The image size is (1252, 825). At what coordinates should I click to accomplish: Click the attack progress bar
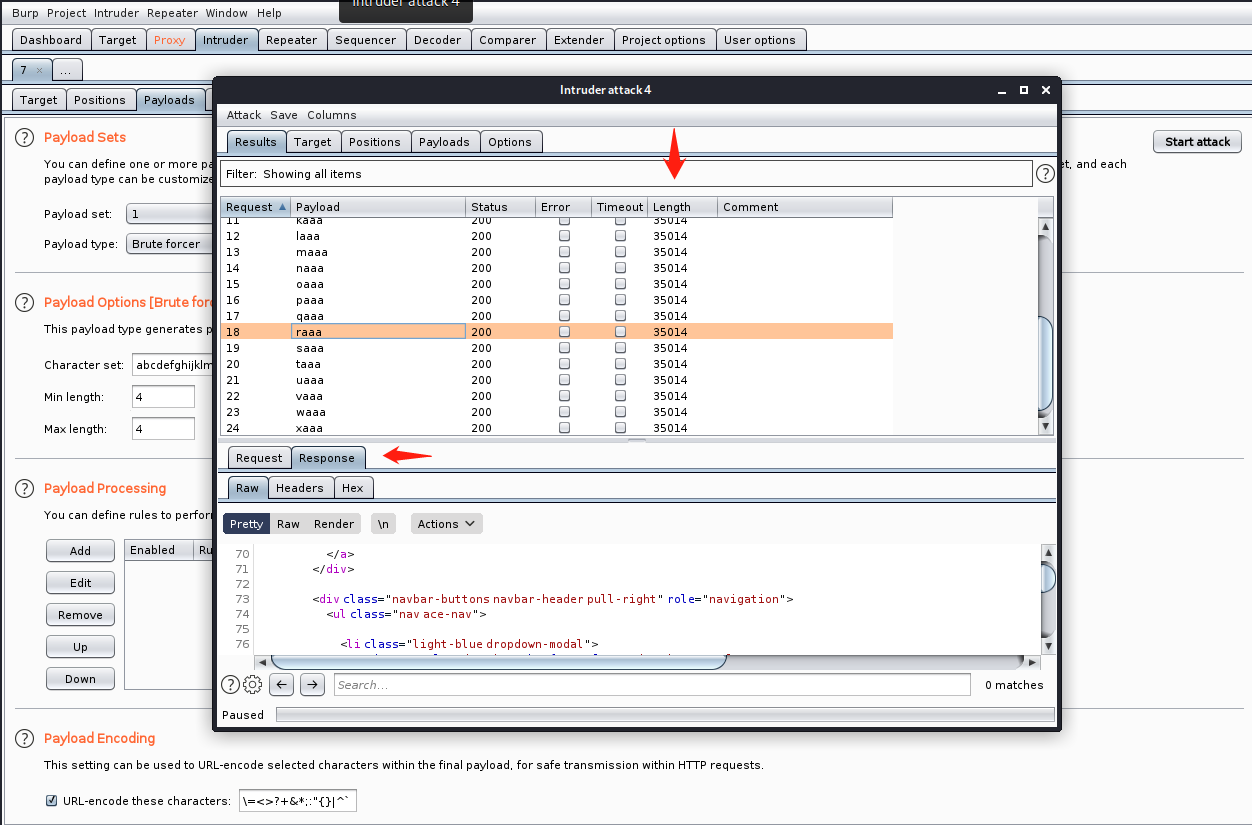pos(665,715)
